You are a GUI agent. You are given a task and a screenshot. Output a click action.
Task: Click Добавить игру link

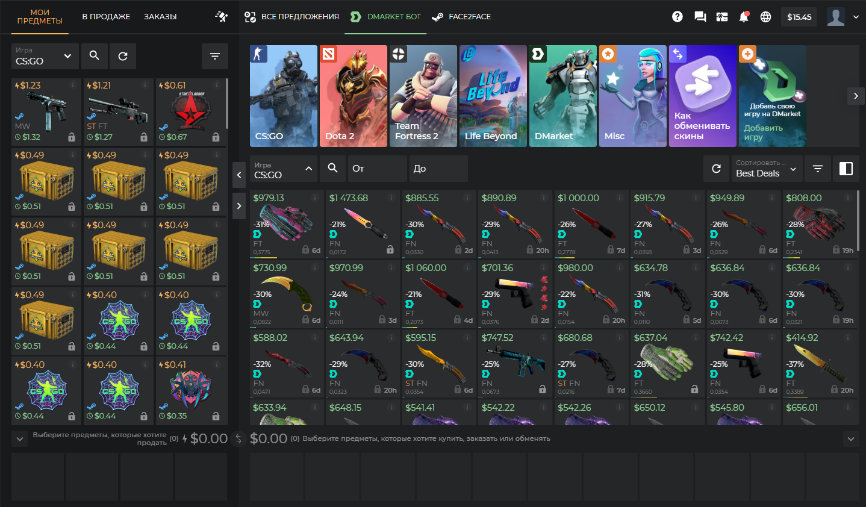pos(763,132)
